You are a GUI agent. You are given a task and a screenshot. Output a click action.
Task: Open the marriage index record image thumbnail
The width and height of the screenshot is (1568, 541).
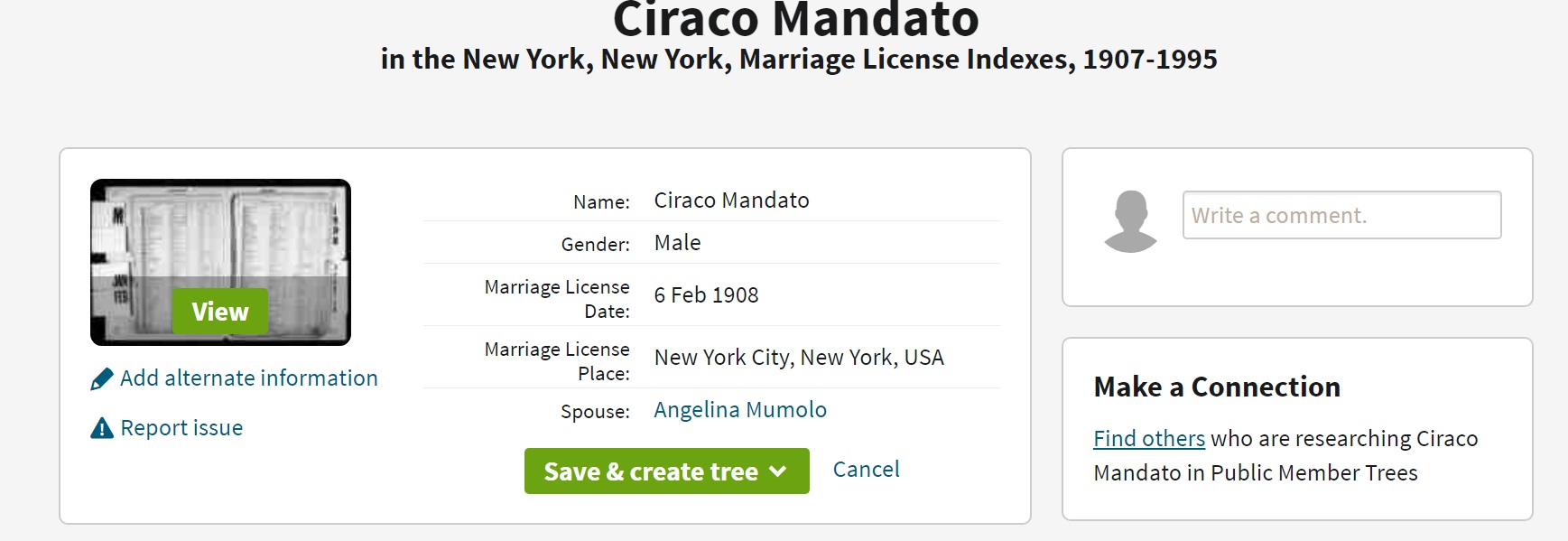220,262
